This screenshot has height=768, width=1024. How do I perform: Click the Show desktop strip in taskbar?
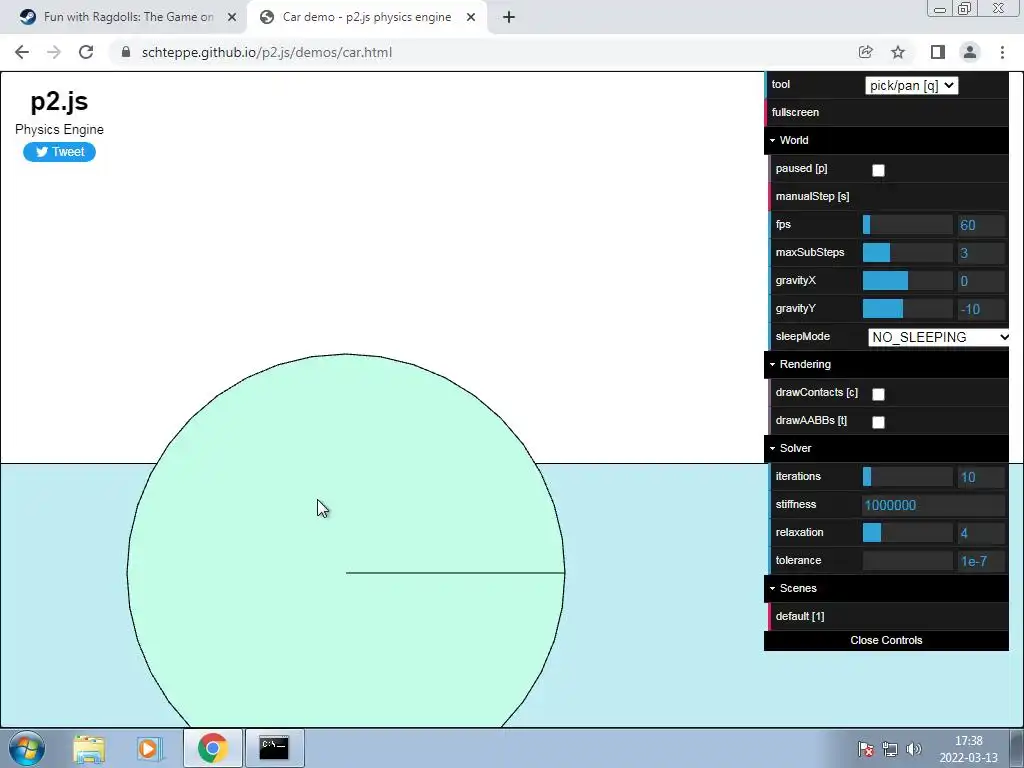1017,748
